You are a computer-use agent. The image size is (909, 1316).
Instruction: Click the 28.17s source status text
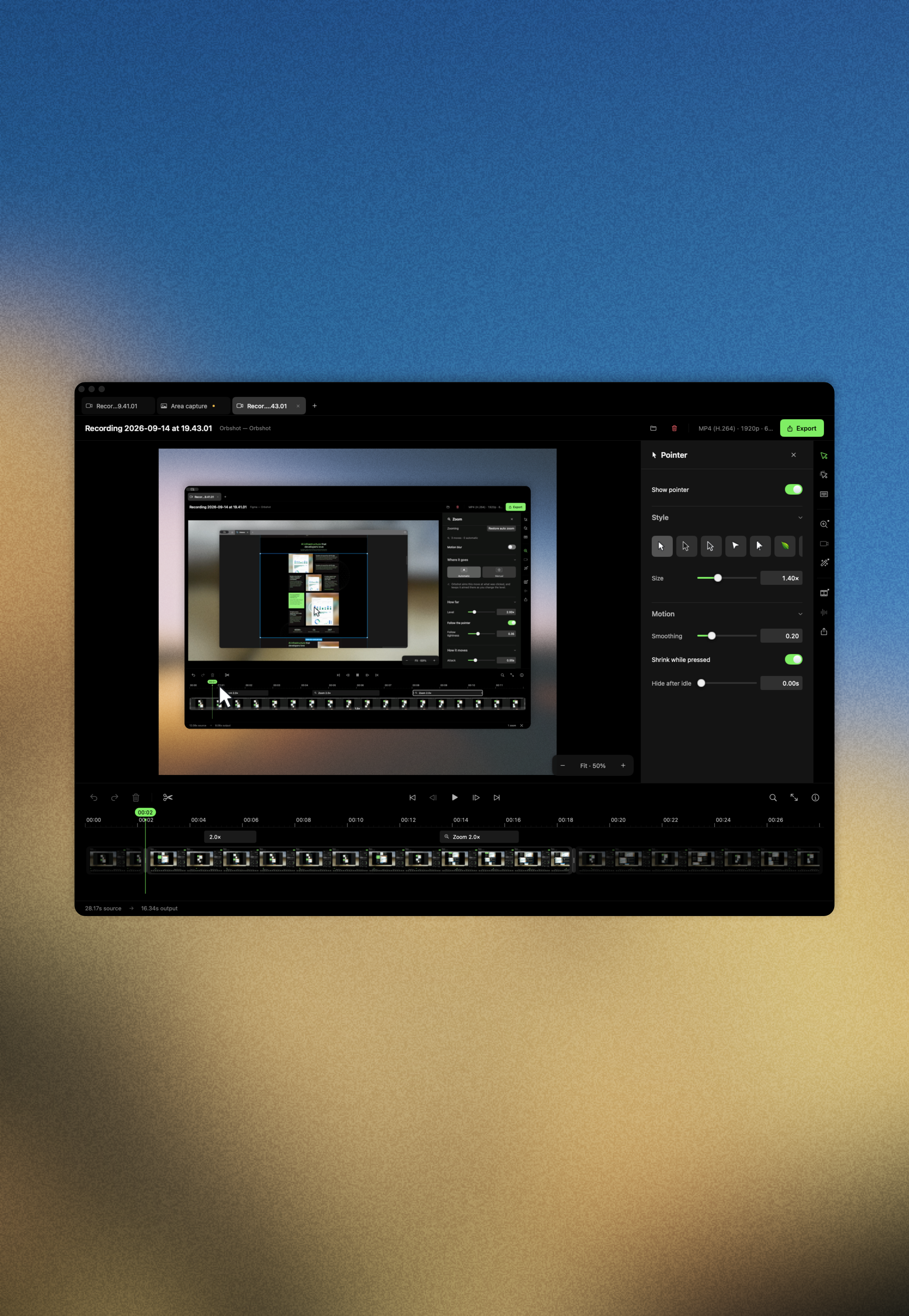point(103,908)
